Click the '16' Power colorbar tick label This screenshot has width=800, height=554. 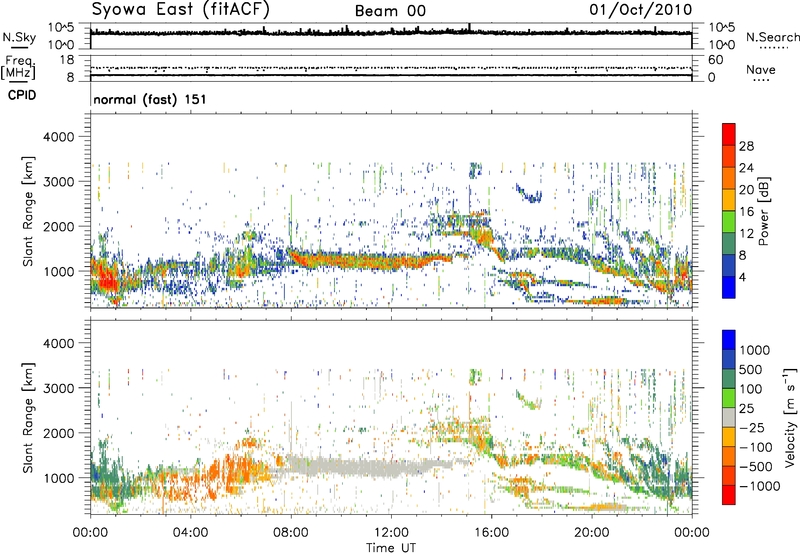746,212
